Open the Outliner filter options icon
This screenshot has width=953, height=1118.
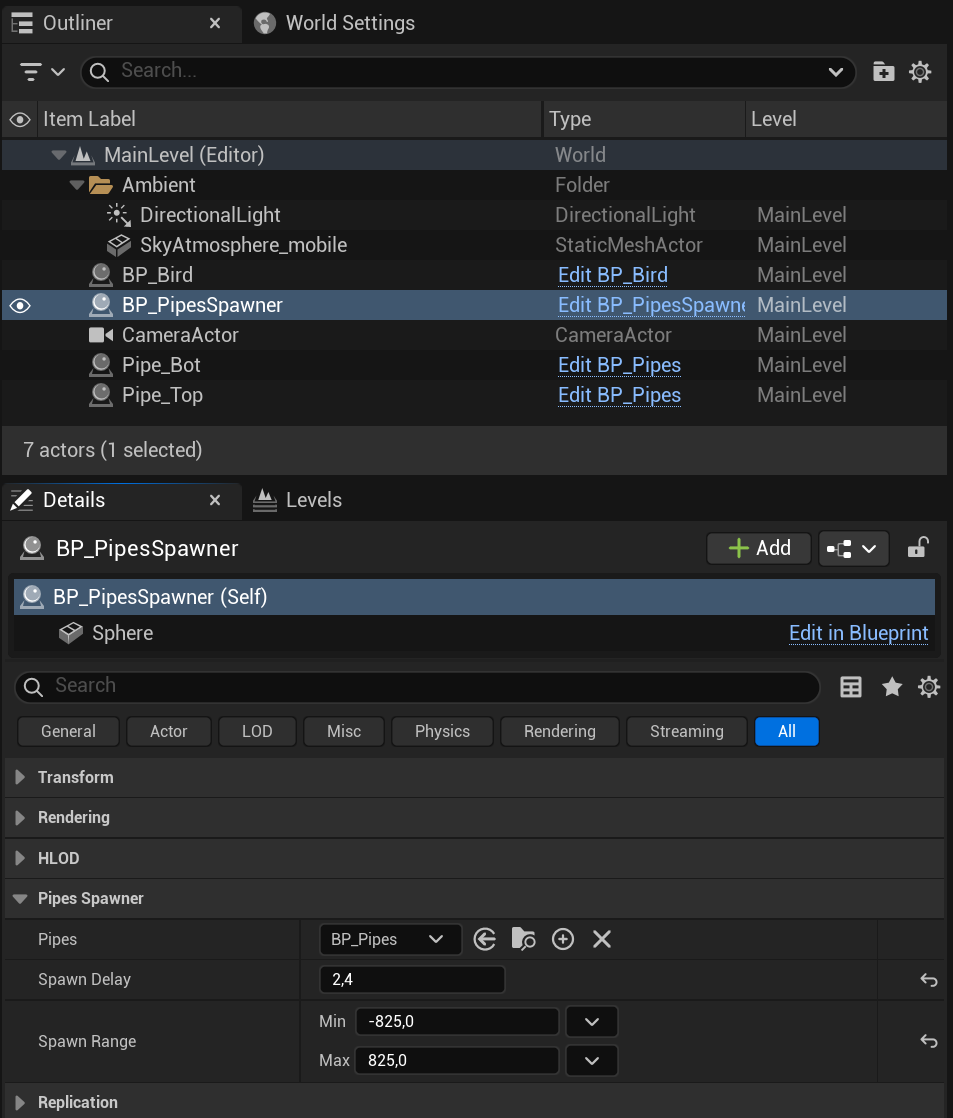[42, 71]
